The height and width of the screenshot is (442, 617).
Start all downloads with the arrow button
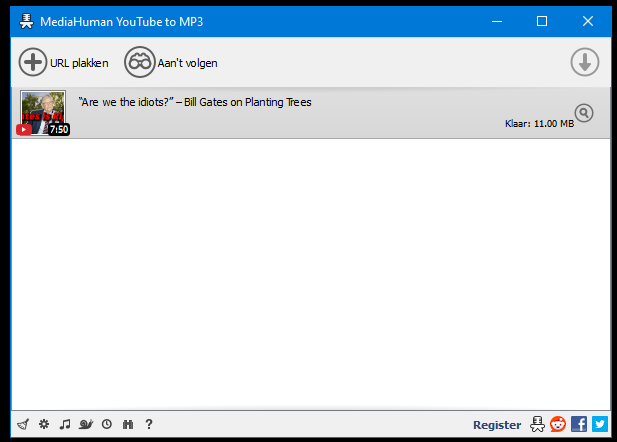coord(585,62)
